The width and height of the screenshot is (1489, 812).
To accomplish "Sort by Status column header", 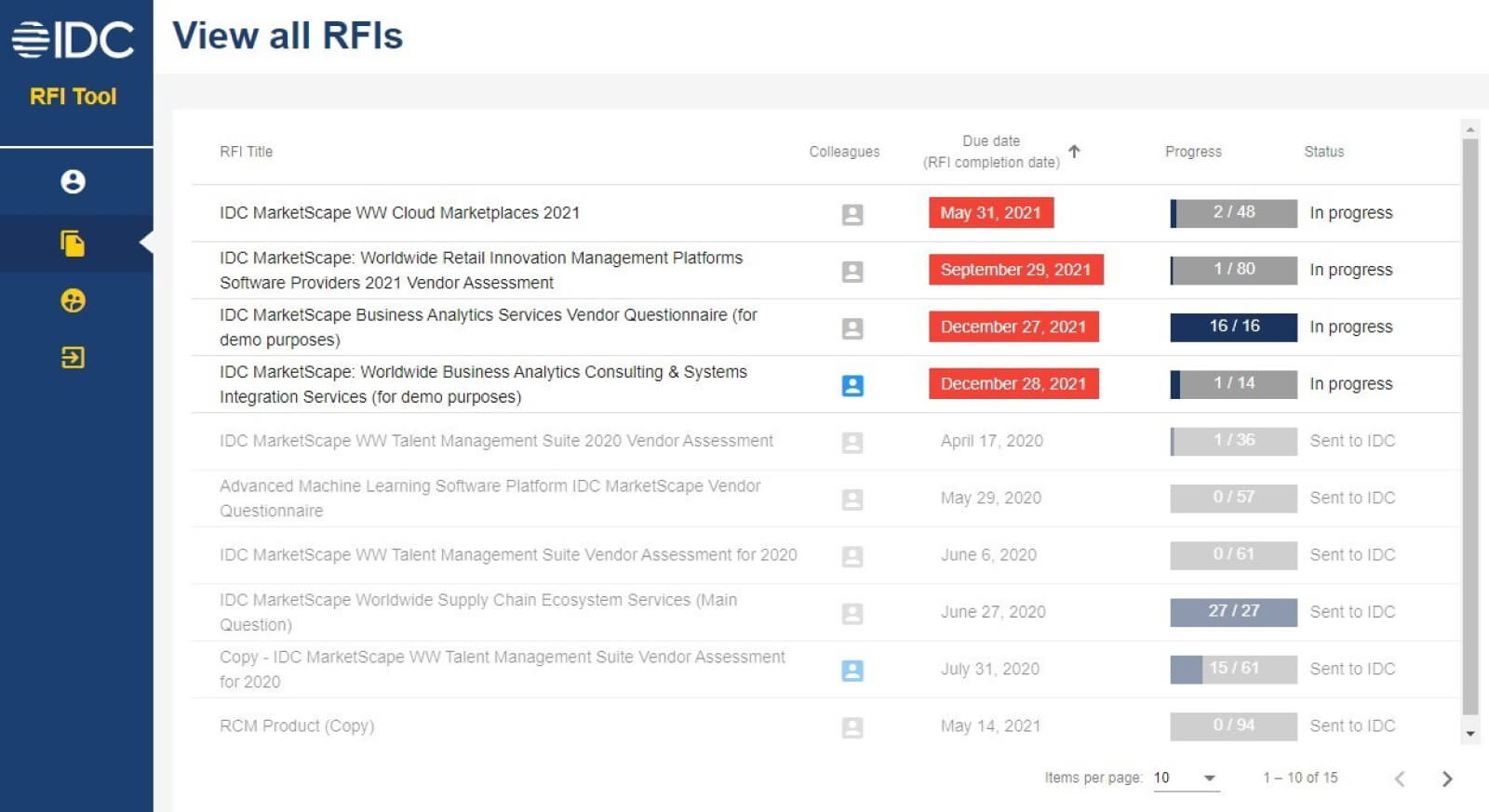I will coord(1323,152).
